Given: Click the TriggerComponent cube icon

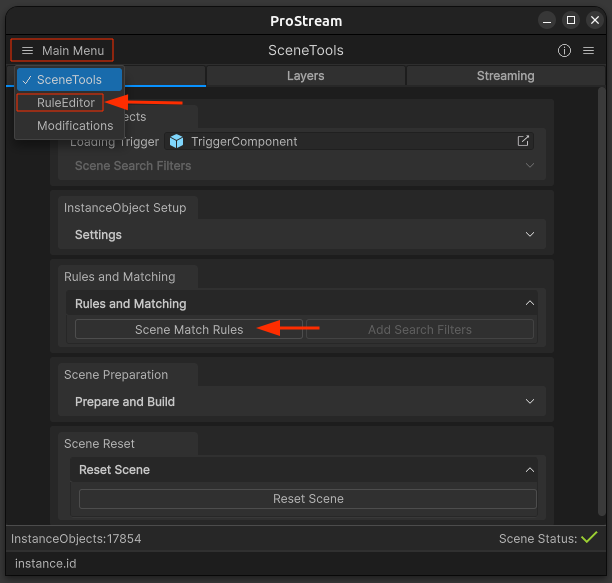Looking at the screenshot, I should pos(176,141).
